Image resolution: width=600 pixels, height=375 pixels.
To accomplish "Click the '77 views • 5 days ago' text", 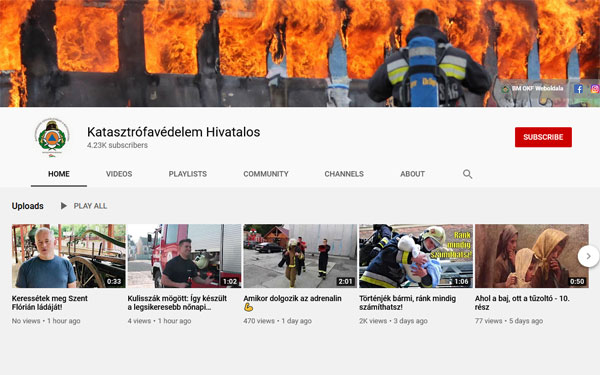I will 509,321.
